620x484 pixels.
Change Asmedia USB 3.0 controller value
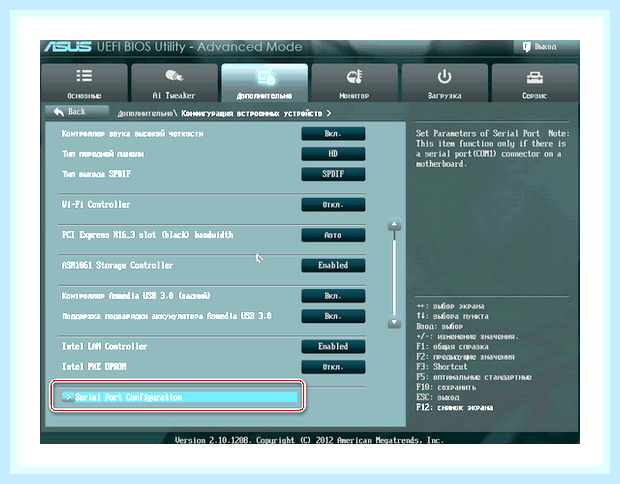point(333,296)
